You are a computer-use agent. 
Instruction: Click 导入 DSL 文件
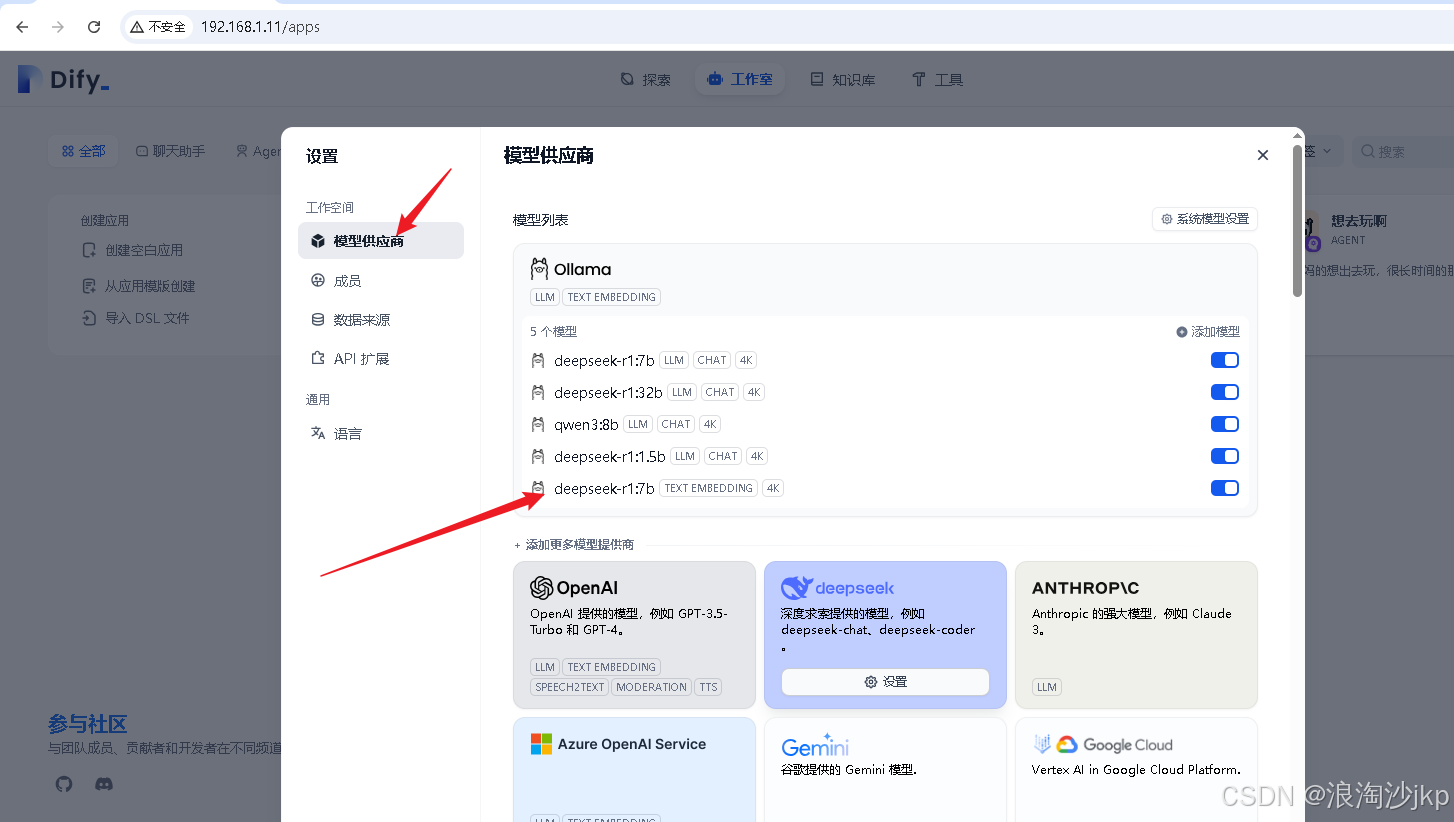click(x=135, y=318)
